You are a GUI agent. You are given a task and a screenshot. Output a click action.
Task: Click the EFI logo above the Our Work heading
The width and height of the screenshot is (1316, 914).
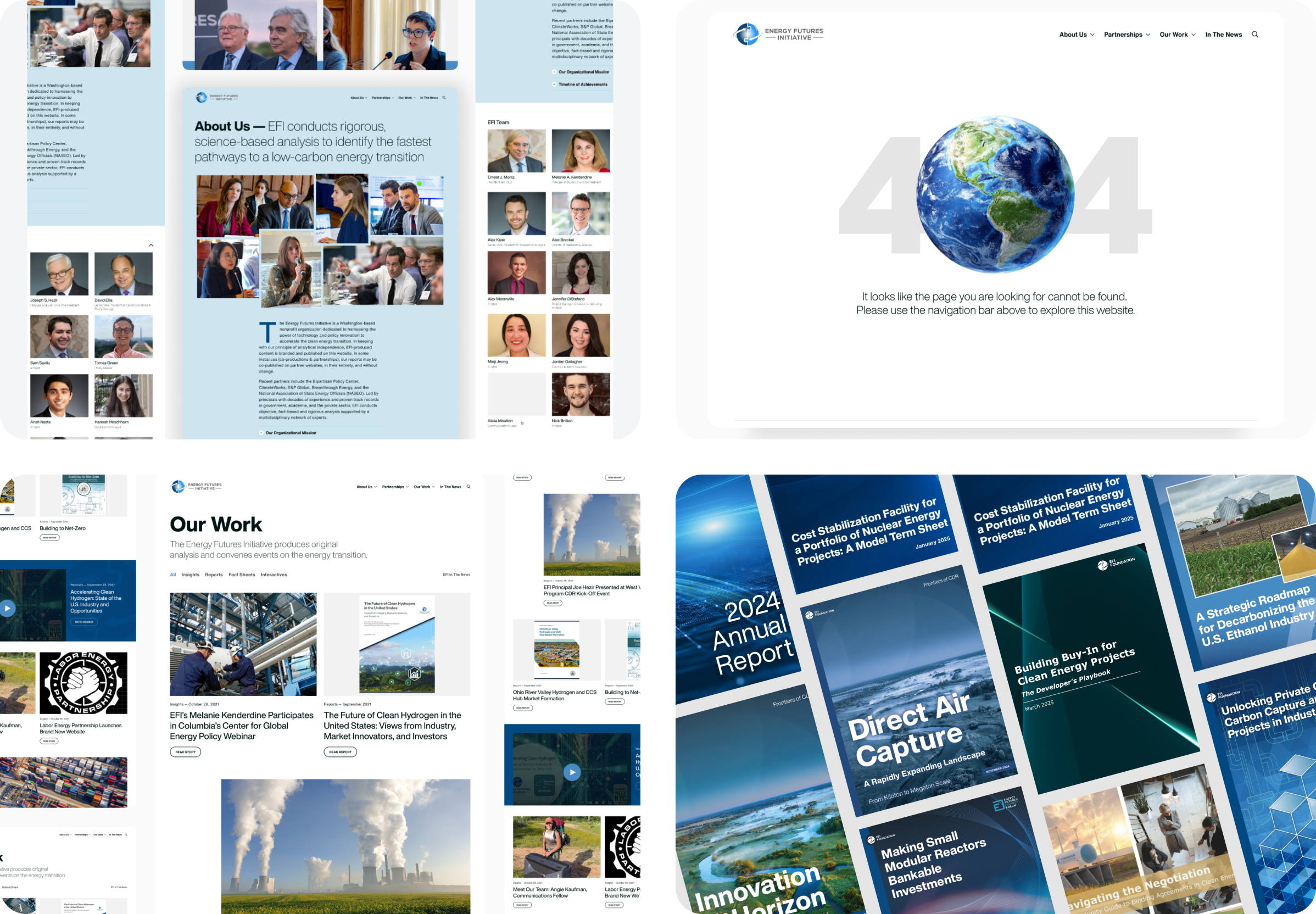pos(197,487)
